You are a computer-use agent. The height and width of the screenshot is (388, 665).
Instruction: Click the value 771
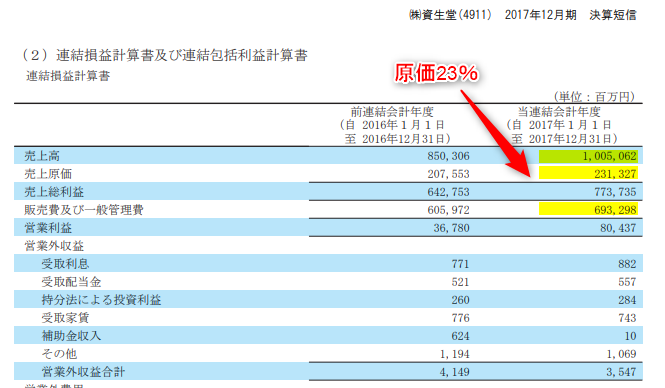pos(460,264)
